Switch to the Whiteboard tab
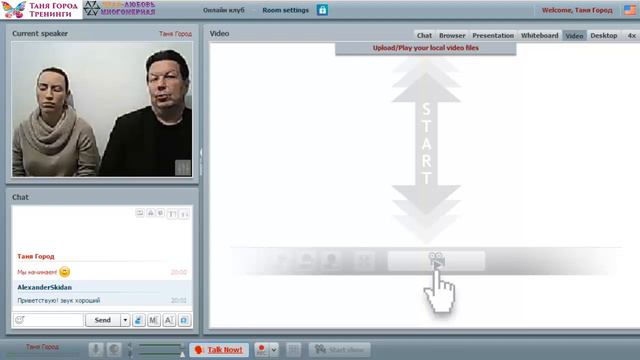The image size is (640, 360). click(540, 36)
